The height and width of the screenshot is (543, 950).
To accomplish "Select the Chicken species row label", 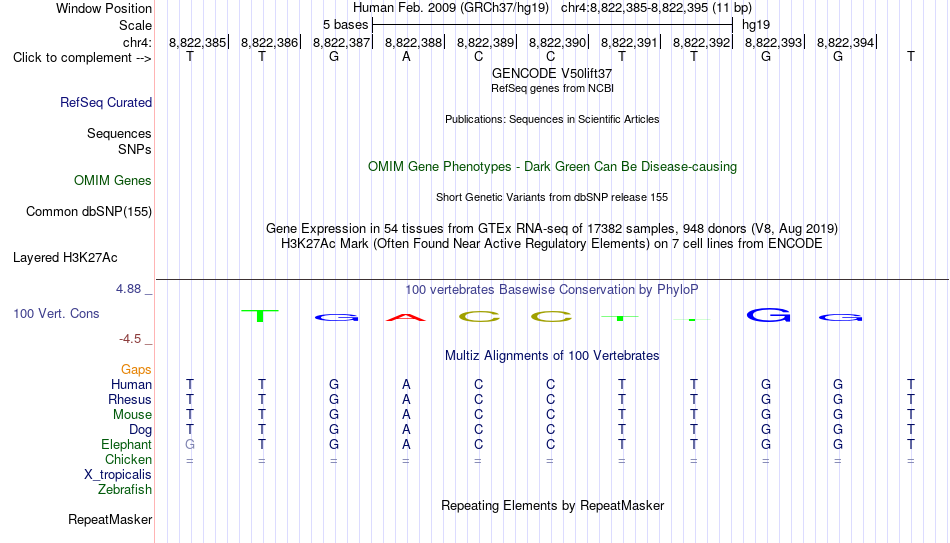I will click(128, 459).
